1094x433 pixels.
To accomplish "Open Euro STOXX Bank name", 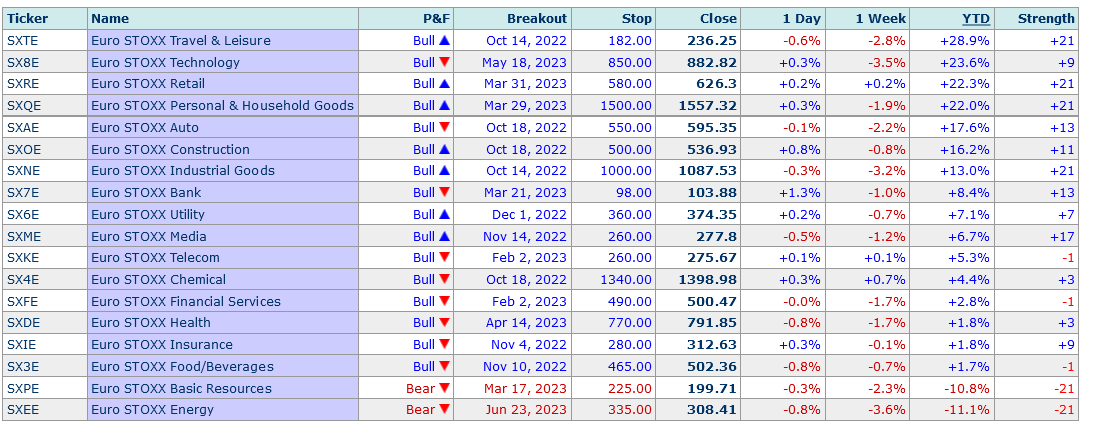I will click(x=146, y=192).
